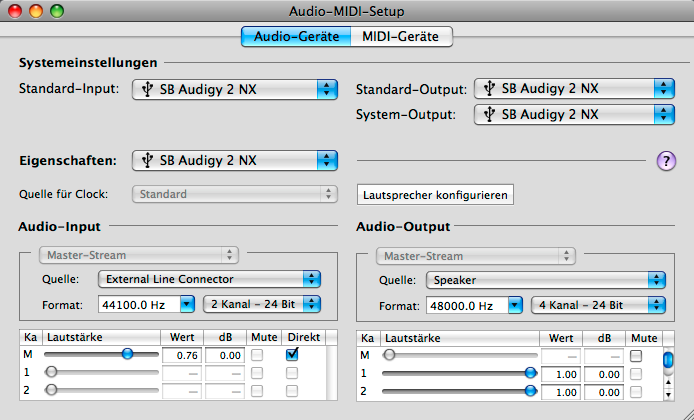Open the output Quelle Speaker dropdown
Viewport: 694px width, 420px height.
(x=546, y=280)
